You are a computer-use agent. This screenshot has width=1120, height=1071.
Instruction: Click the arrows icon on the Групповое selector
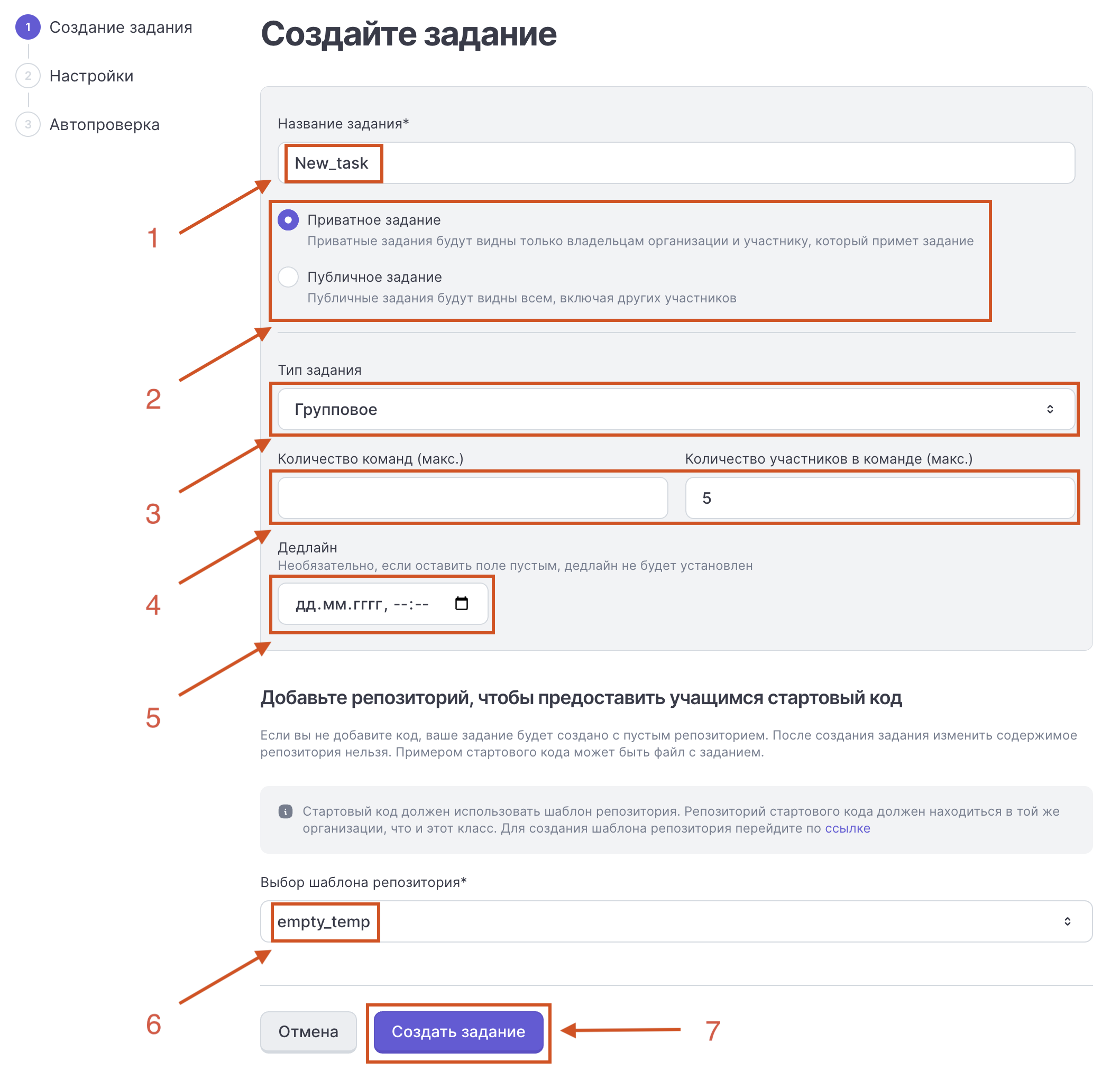[x=1049, y=409]
